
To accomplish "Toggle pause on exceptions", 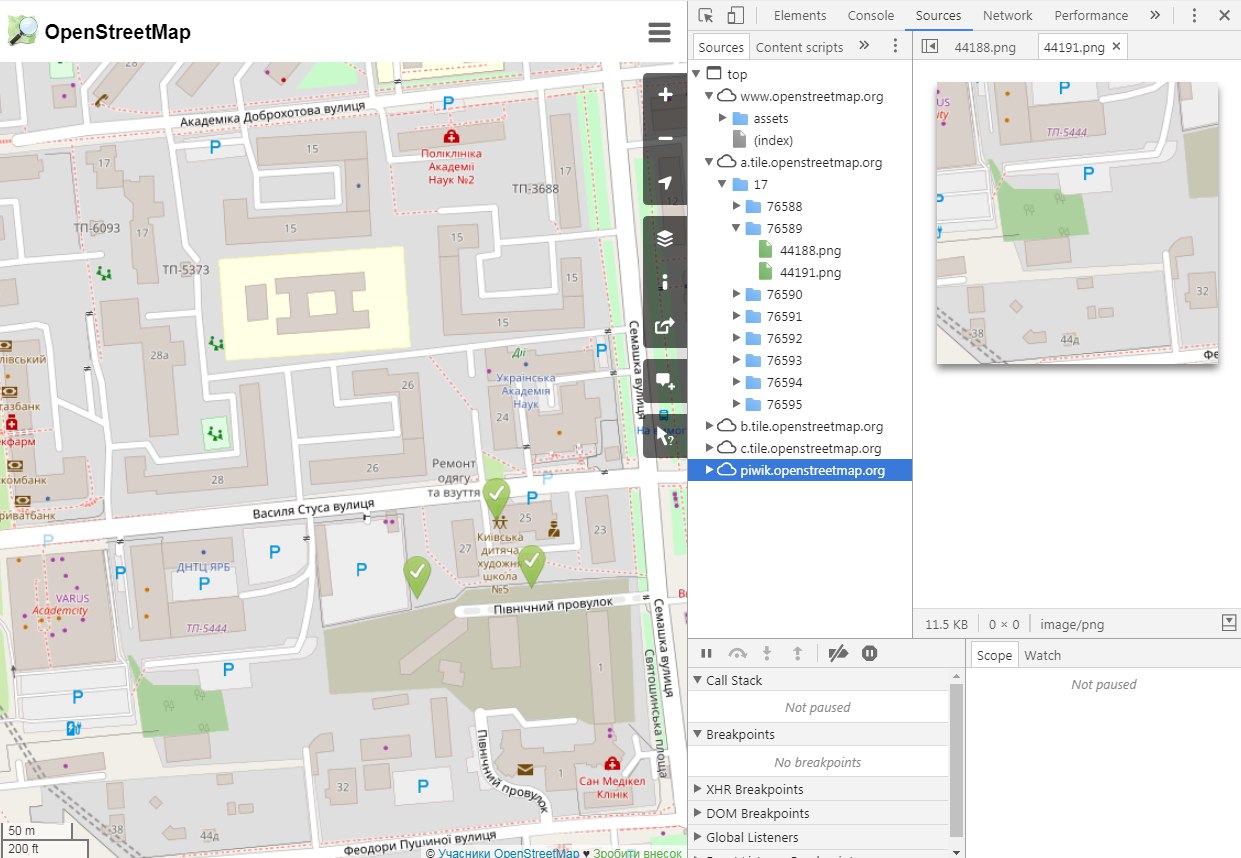I will click(870, 653).
